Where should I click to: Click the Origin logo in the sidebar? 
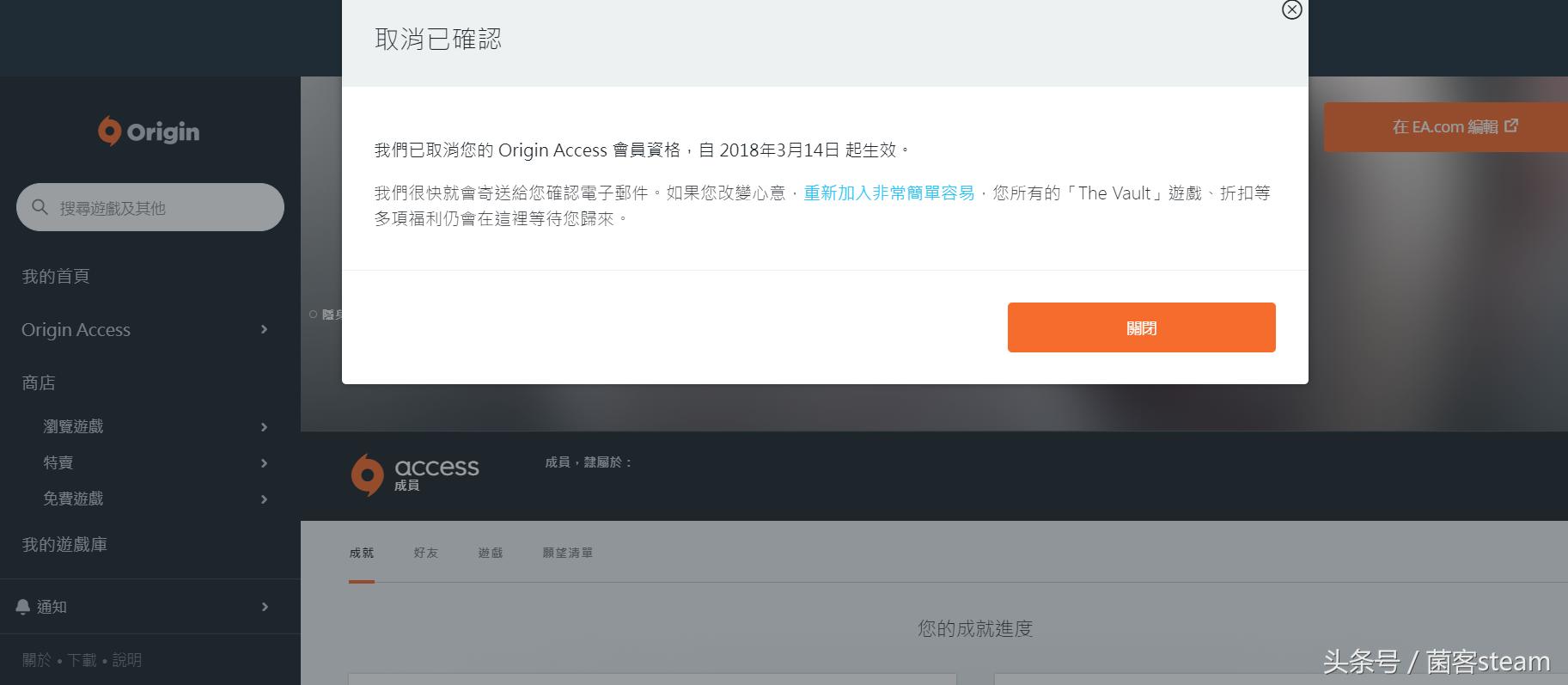[x=149, y=131]
